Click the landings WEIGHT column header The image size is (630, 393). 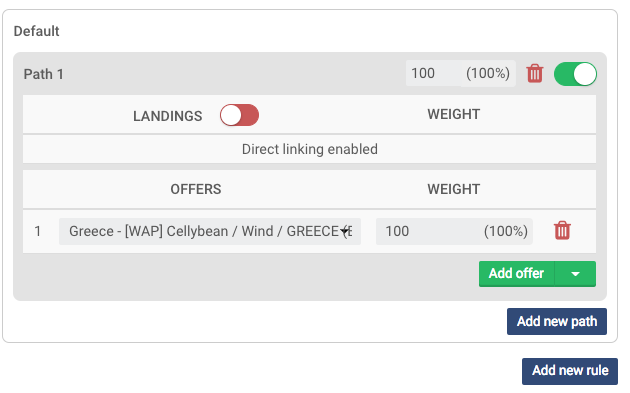pyautogui.click(x=454, y=114)
